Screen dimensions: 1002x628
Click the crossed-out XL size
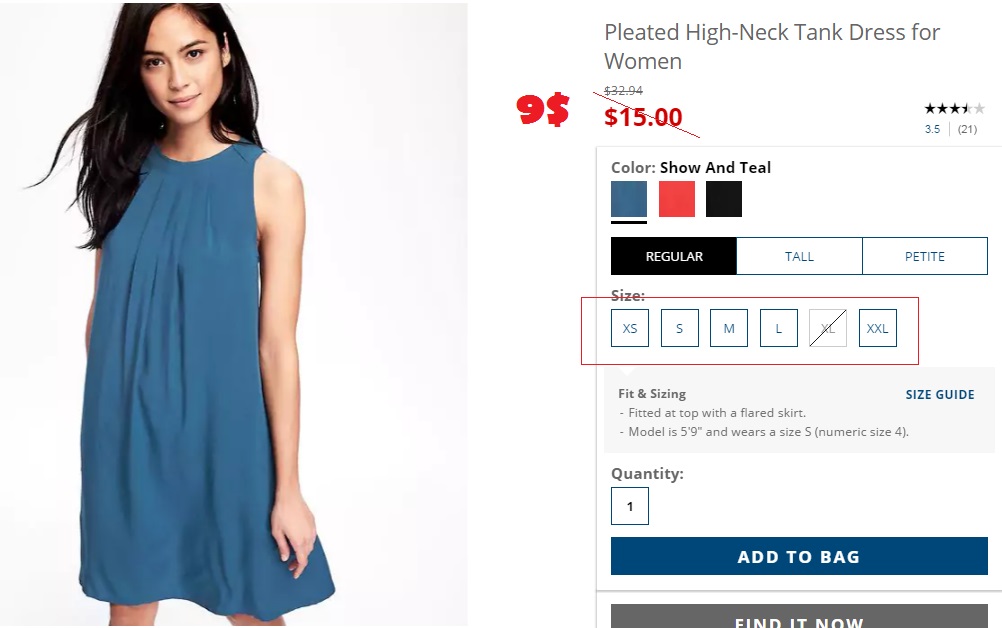pos(828,328)
